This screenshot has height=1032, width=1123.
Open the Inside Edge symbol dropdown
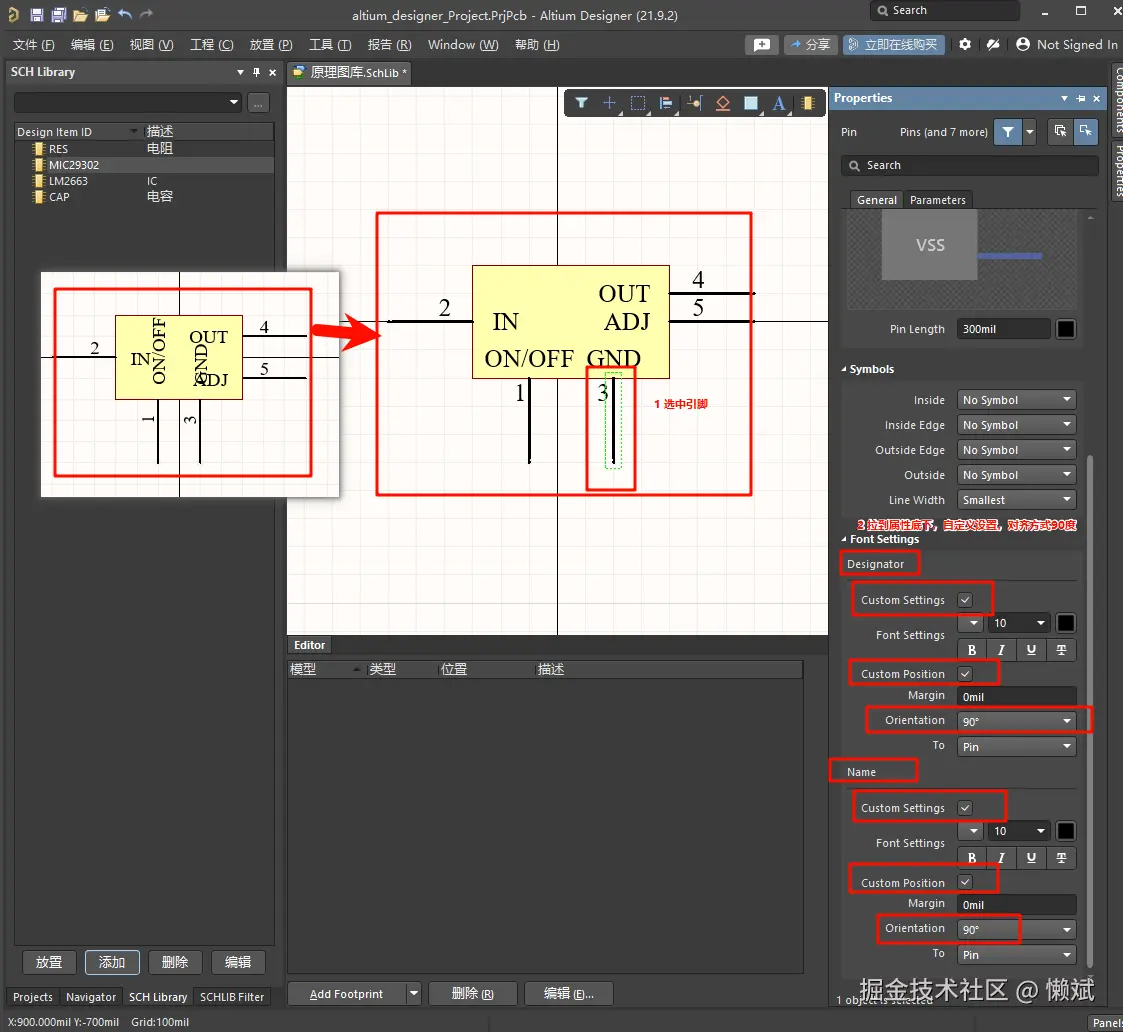(x=1017, y=425)
